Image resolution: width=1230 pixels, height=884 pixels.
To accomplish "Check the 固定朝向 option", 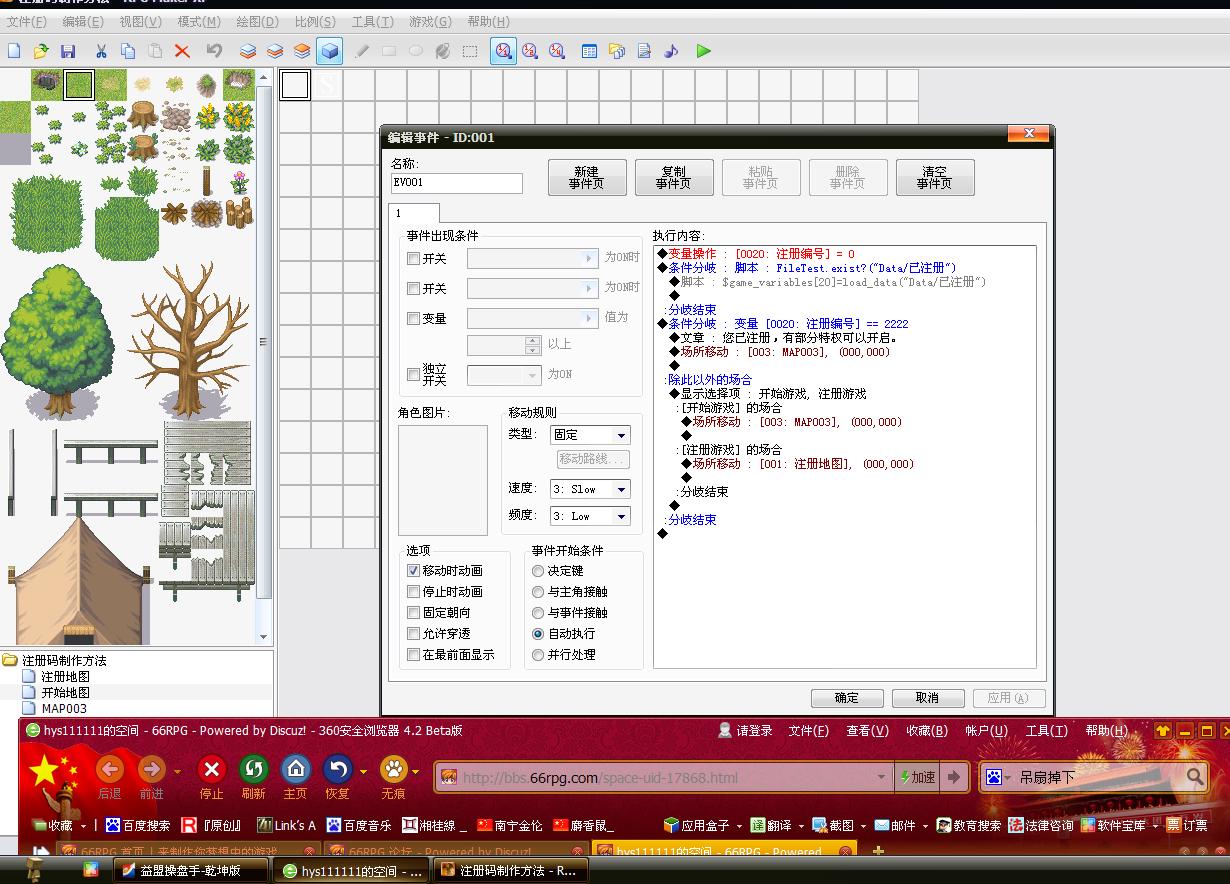I will (413, 613).
